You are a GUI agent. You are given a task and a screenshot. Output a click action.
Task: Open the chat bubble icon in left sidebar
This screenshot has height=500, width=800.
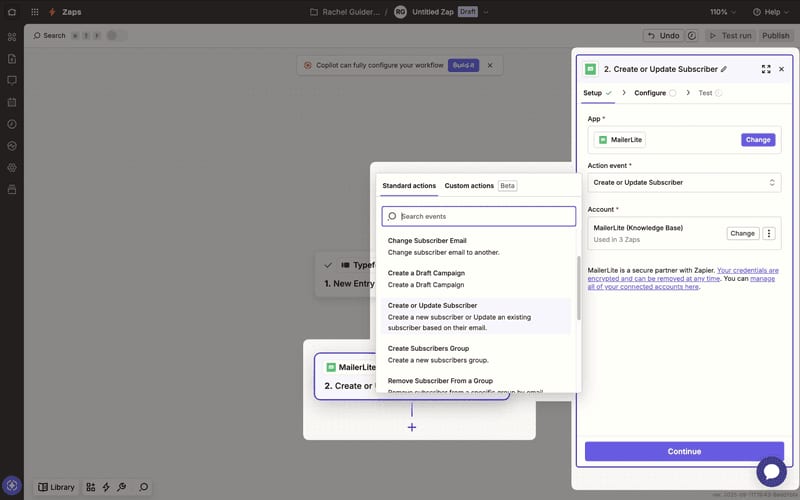pos(12,81)
